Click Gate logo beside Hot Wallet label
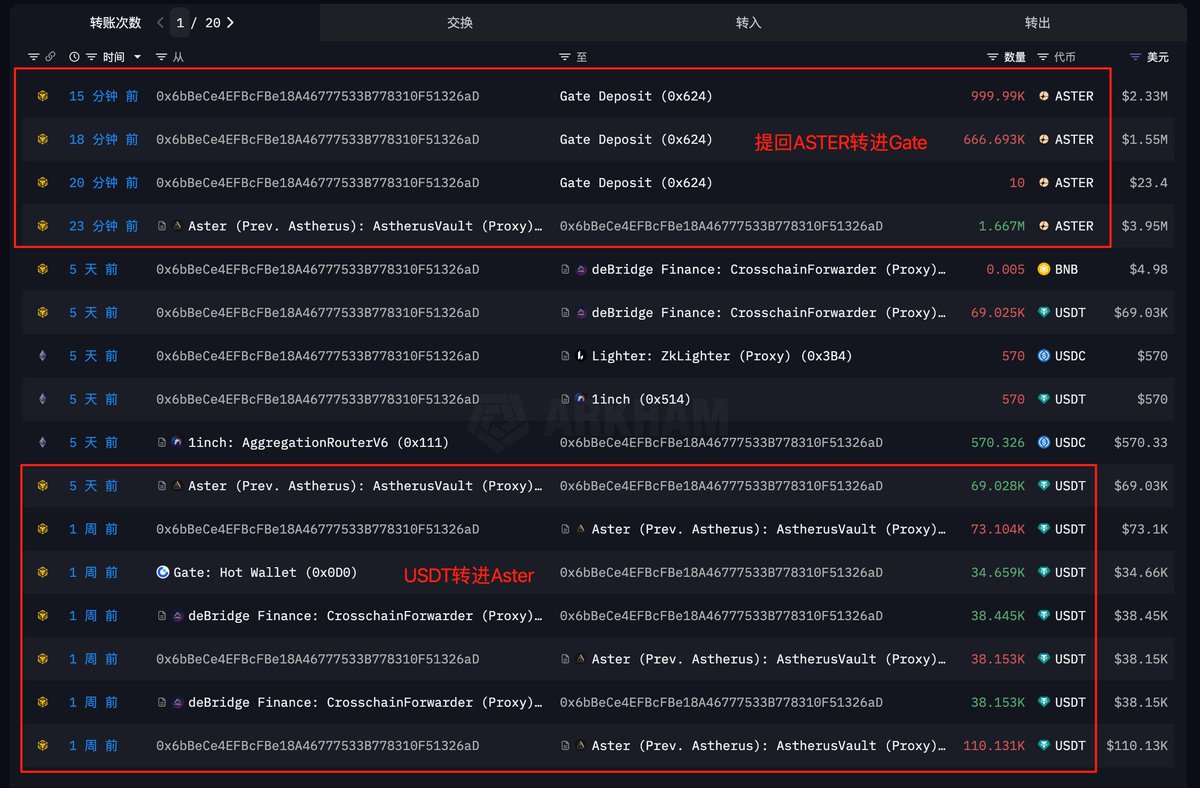1200x788 pixels. (x=163, y=572)
